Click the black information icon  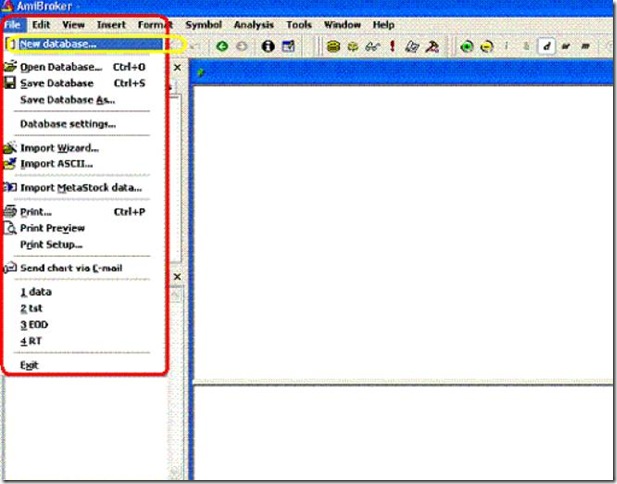(x=268, y=46)
